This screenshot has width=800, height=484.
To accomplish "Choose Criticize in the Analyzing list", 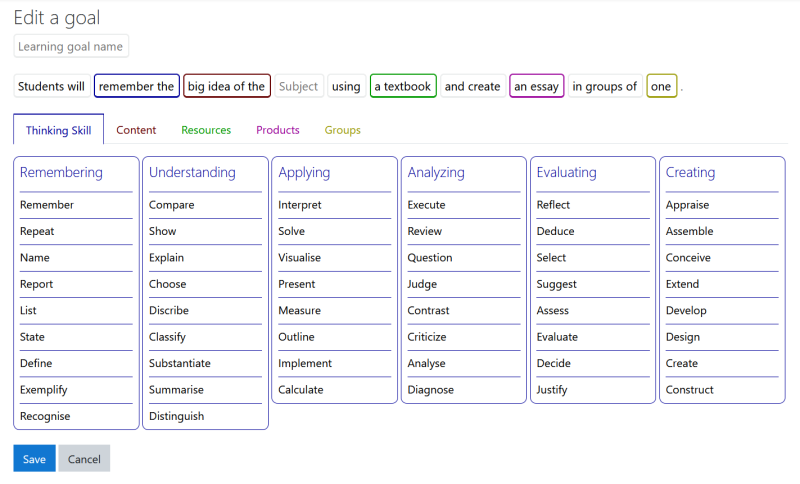I will coord(427,337).
